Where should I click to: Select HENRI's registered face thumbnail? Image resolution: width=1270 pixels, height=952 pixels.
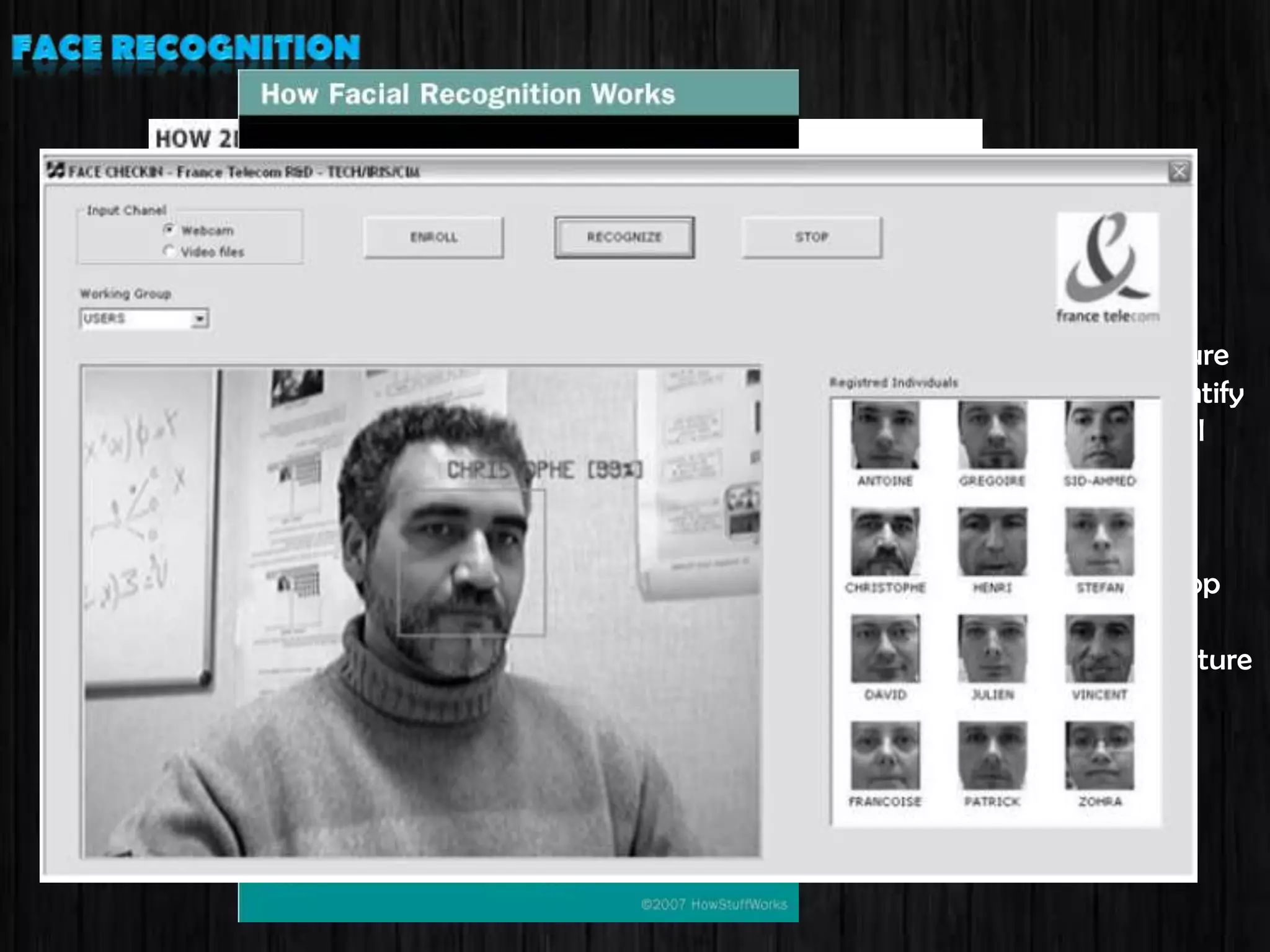click(x=992, y=542)
